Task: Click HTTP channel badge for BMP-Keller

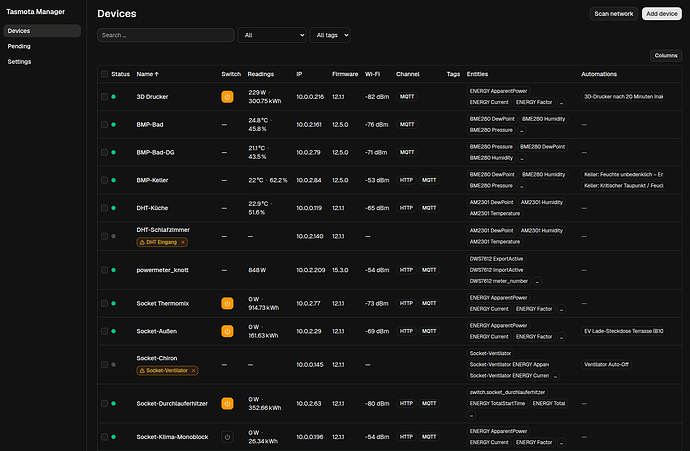Action: (x=406, y=180)
